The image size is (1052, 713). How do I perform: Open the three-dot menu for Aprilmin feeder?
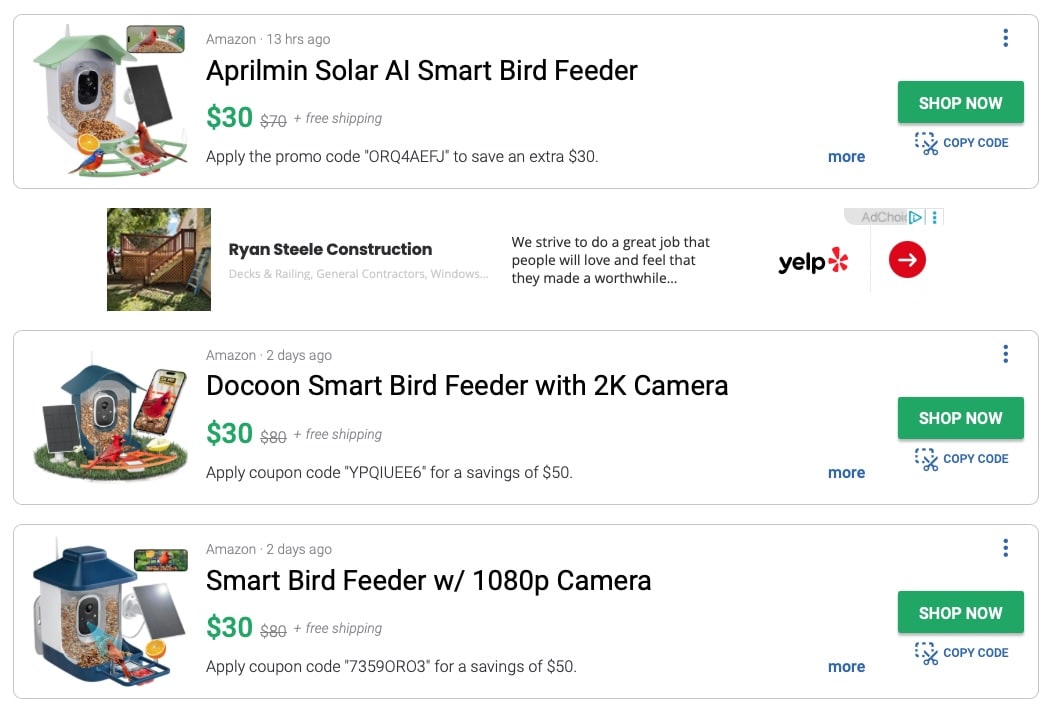tap(1005, 38)
